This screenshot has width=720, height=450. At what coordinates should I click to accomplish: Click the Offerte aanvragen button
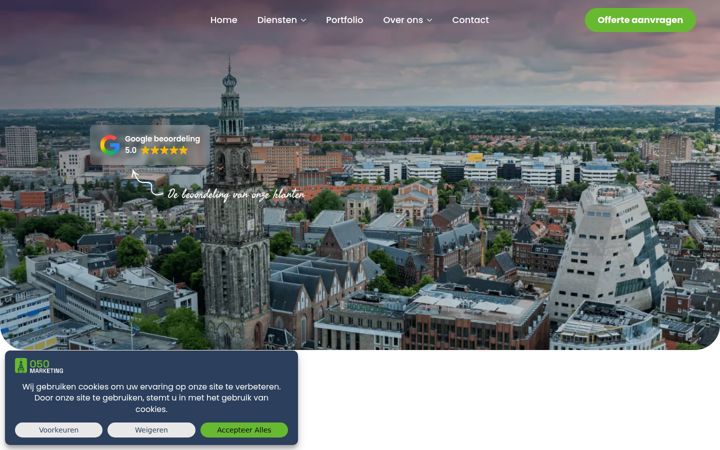(640, 20)
